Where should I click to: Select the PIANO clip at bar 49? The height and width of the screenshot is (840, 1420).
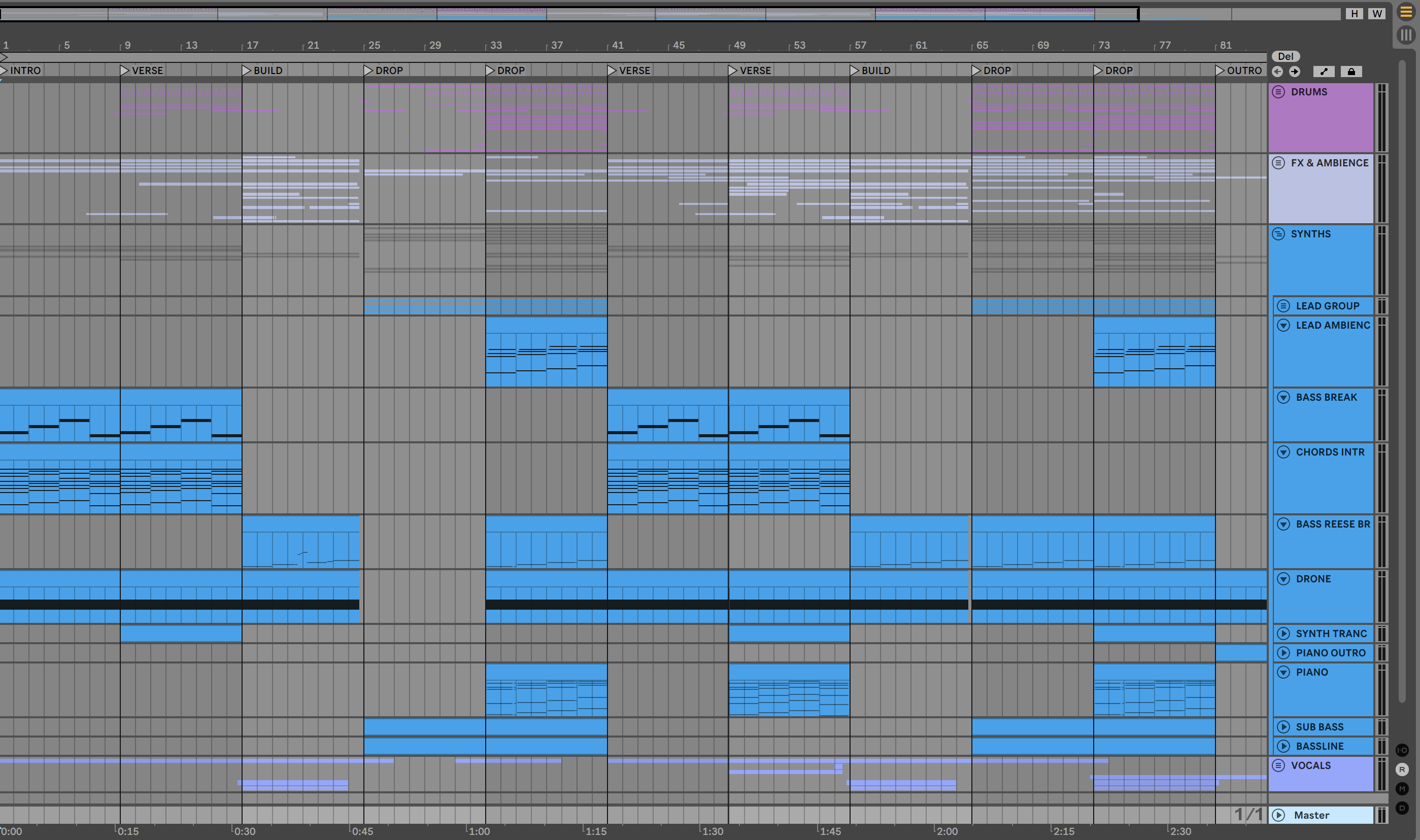[x=789, y=690]
